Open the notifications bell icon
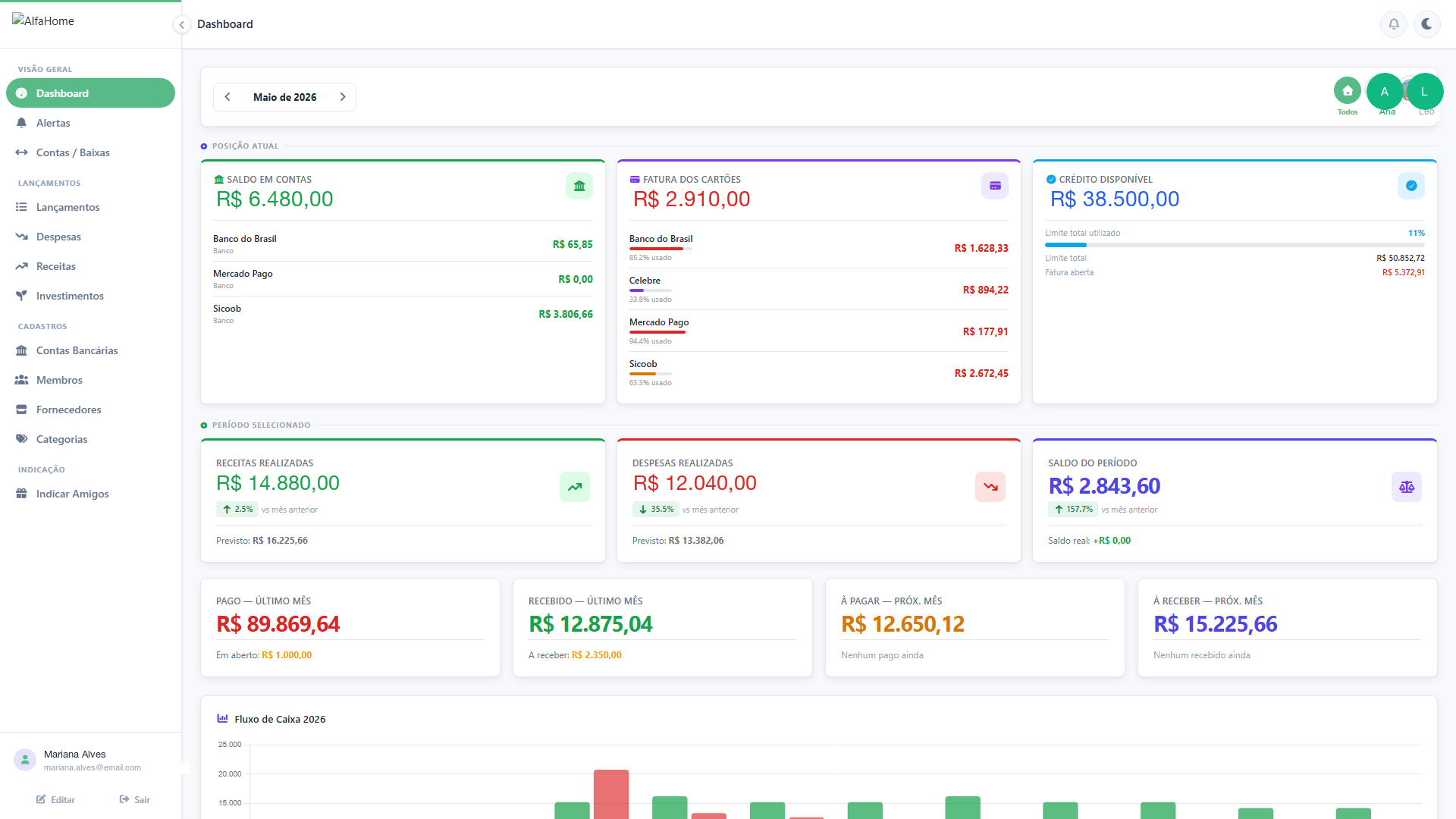1456x819 pixels. pyautogui.click(x=1394, y=24)
